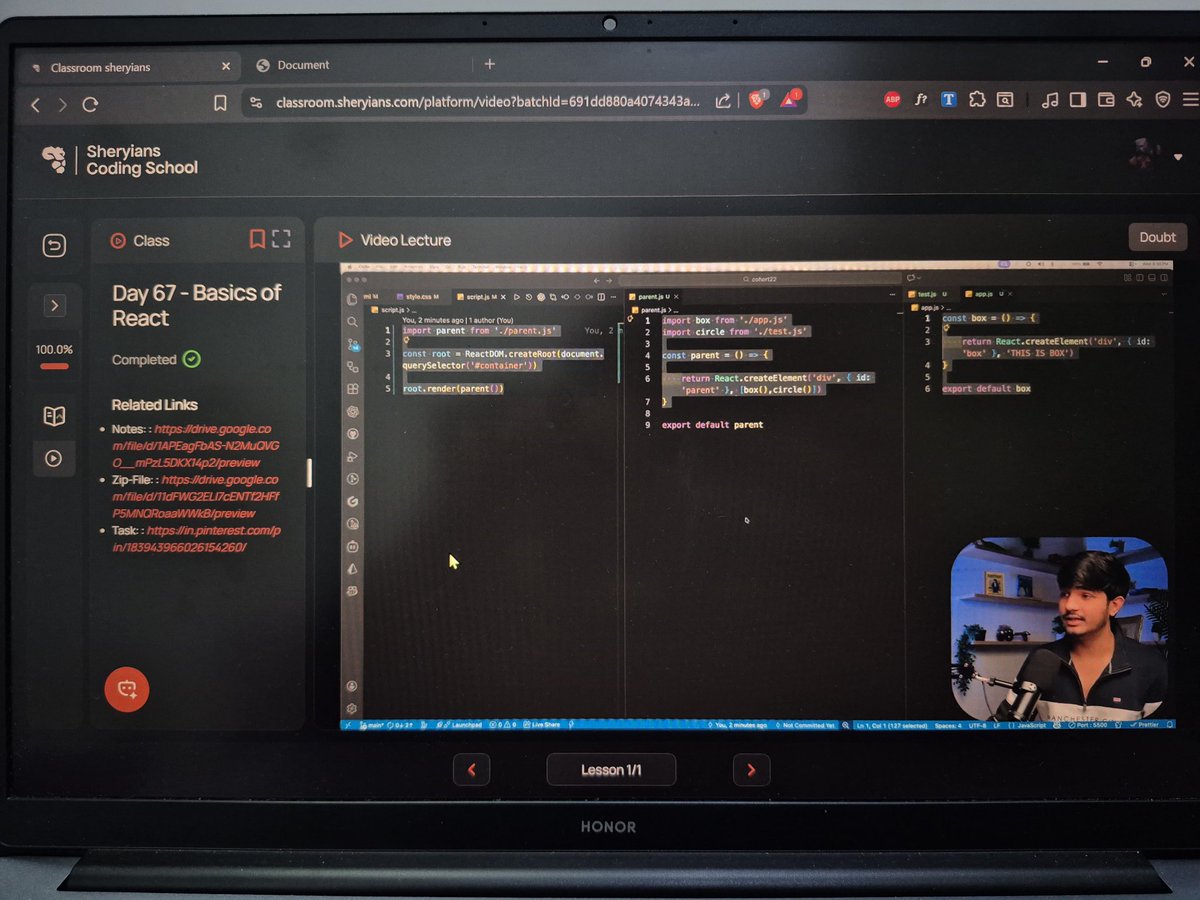Bookmark this class with the red bookmark icon
1200x900 pixels.
(x=257, y=239)
